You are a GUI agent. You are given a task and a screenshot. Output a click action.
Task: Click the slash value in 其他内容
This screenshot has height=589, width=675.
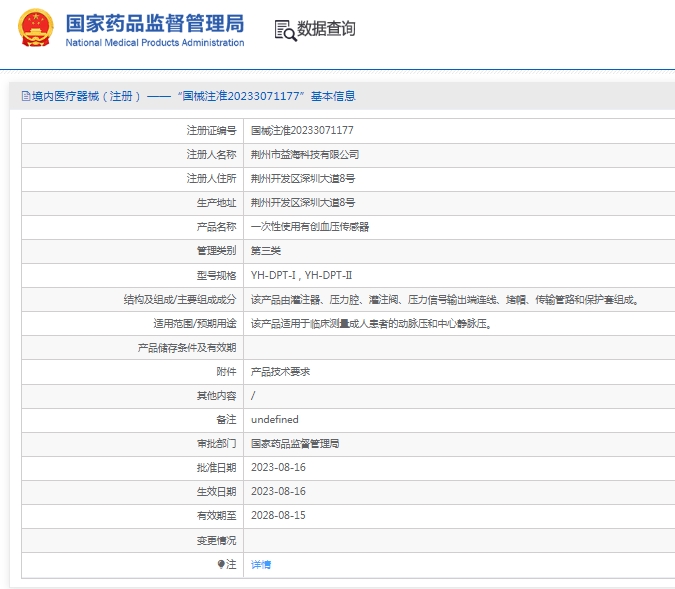253,395
